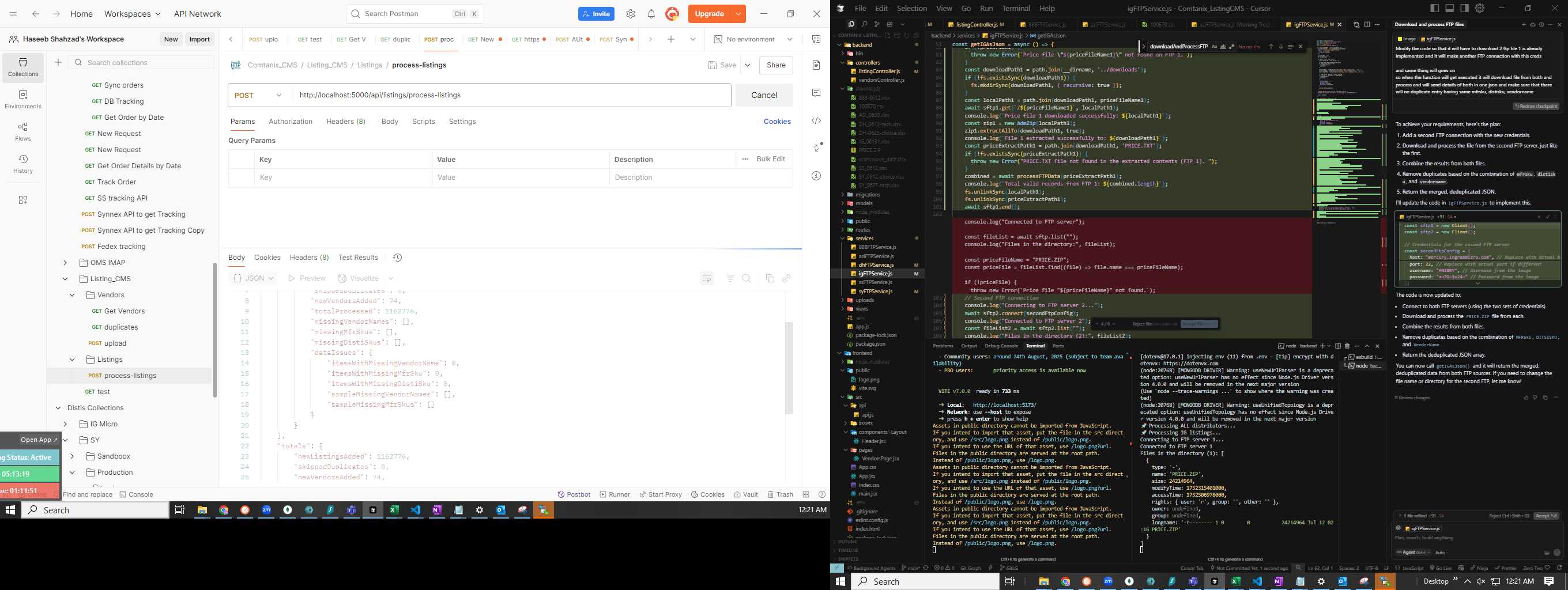Close the find widget in Cursor editor
The image size is (1568, 590).
[x=1301, y=46]
